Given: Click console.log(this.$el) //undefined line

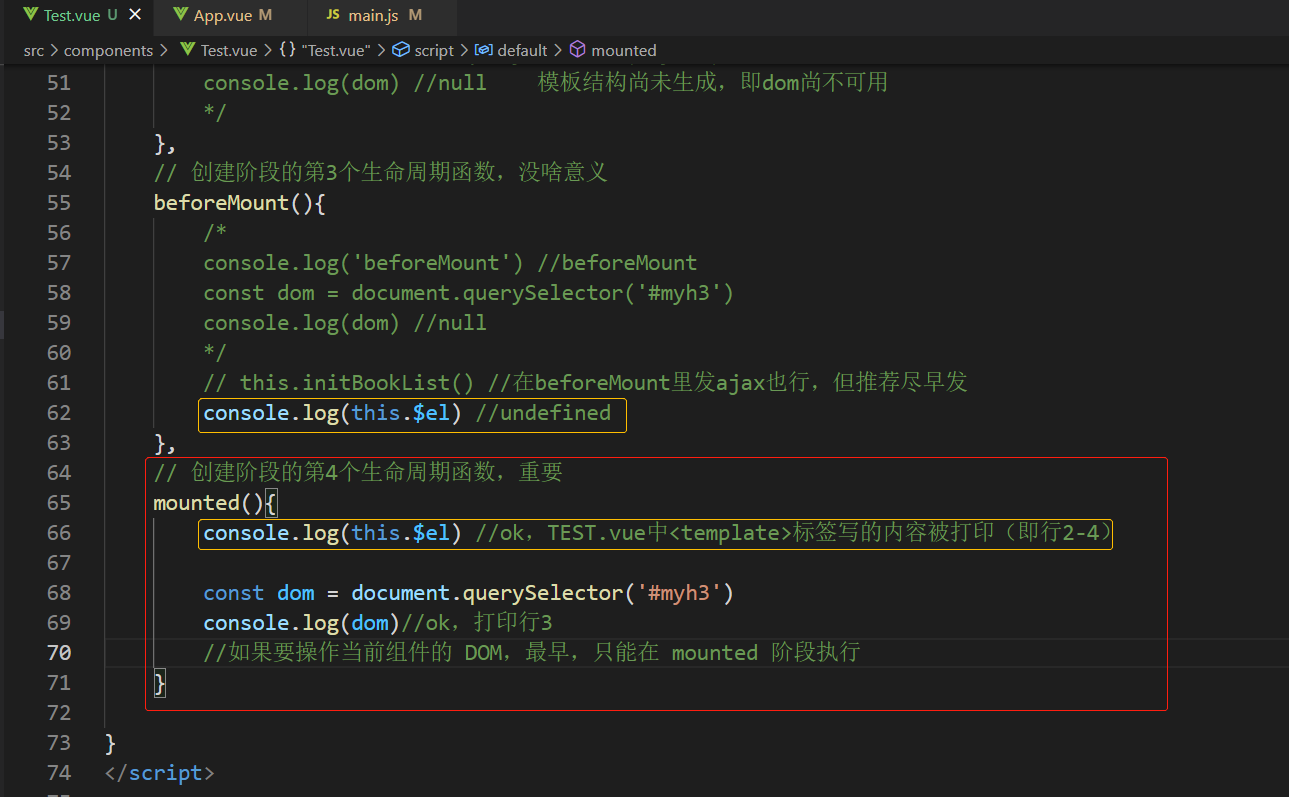Looking at the screenshot, I should point(407,412).
